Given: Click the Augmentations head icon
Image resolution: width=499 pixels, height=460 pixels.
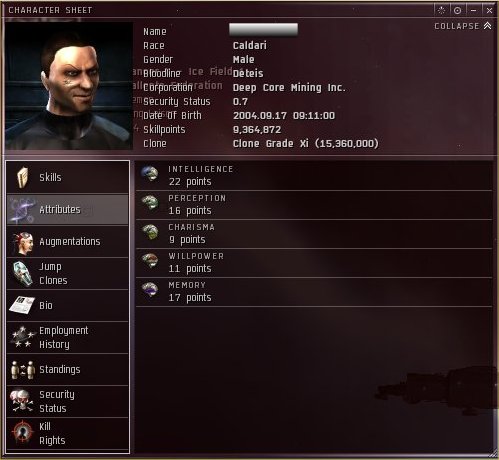Looking at the screenshot, I should (22, 242).
